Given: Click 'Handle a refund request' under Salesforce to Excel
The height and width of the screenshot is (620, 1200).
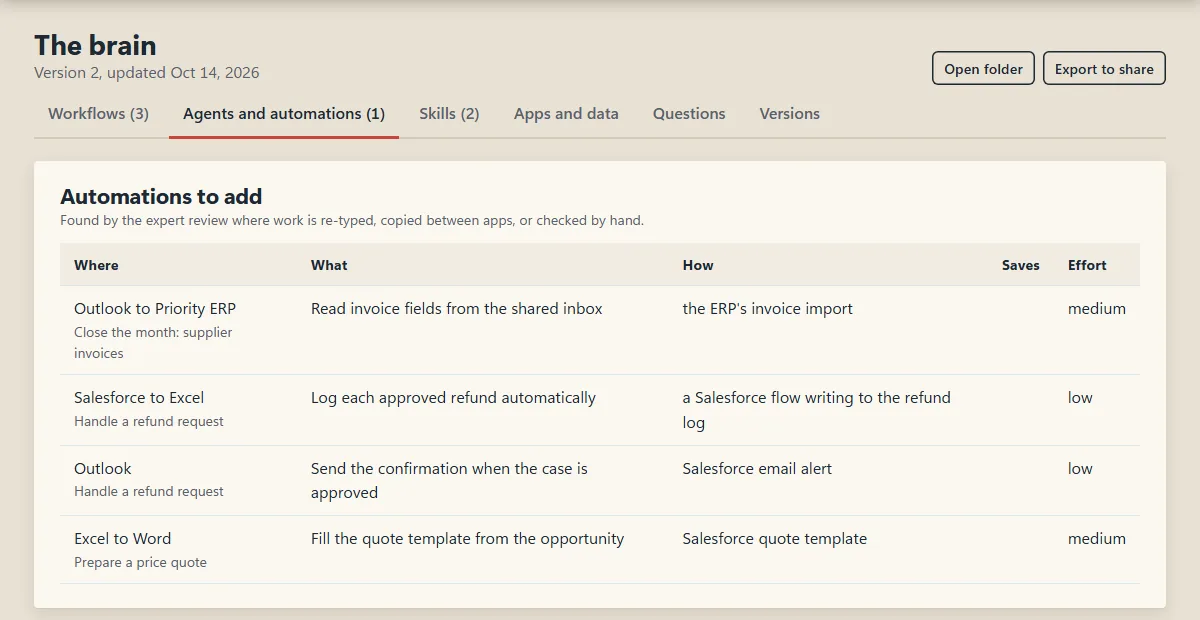Looking at the screenshot, I should click(149, 421).
